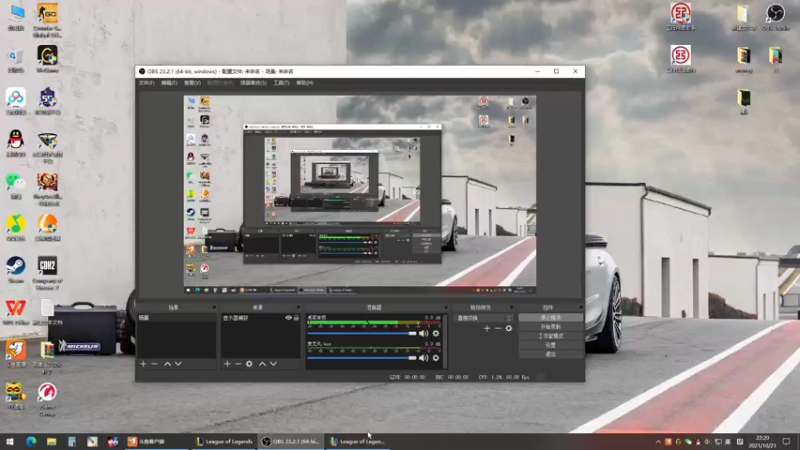Viewport: 800px width, 450px height.
Task: Undock the Mixer (混音器) panel using its header button
Action: [x=446, y=307]
